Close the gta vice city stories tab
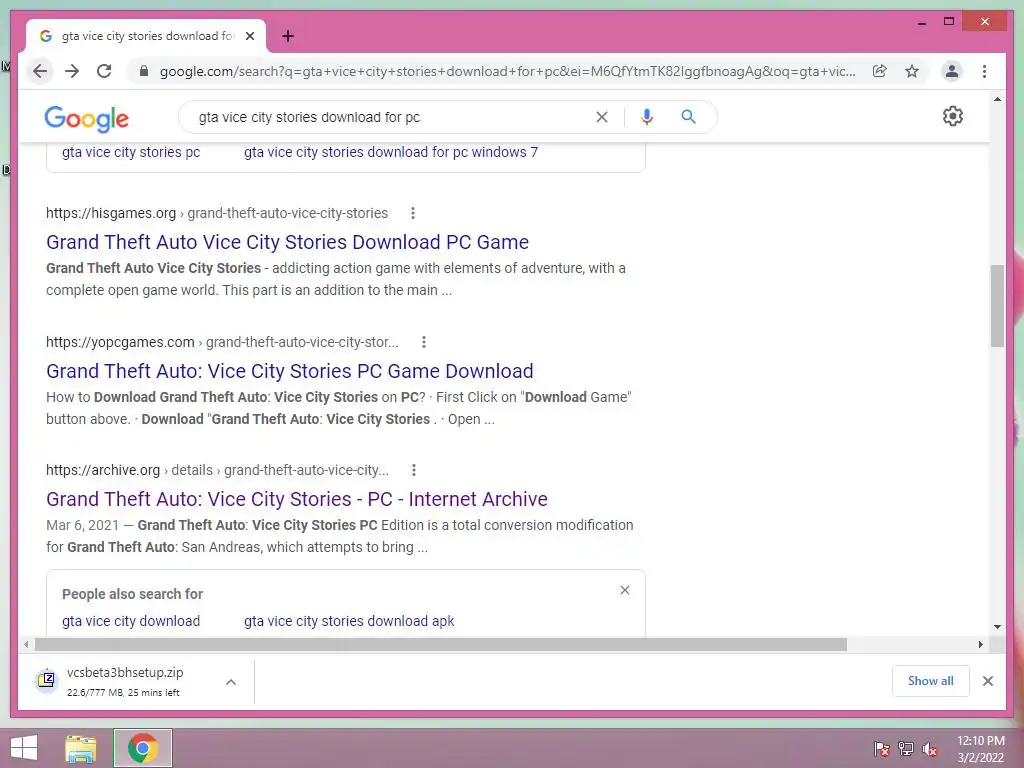The image size is (1024, 768). point(249,36)
